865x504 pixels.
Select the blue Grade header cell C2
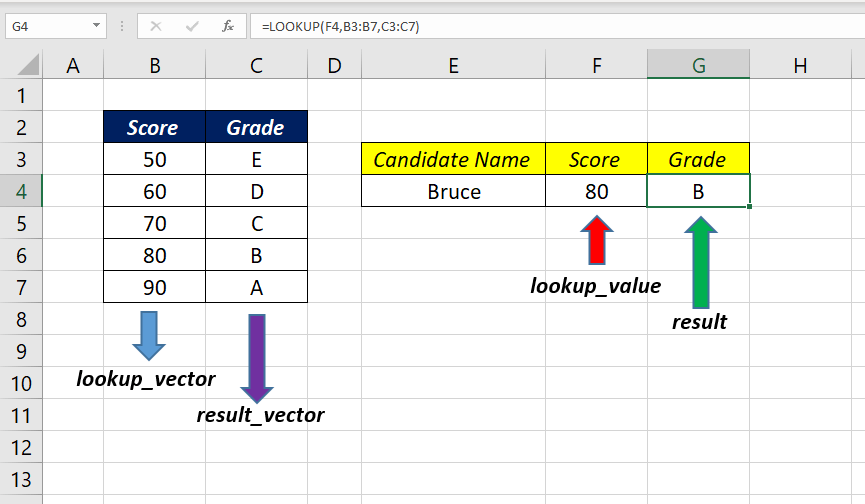[256, 127]
